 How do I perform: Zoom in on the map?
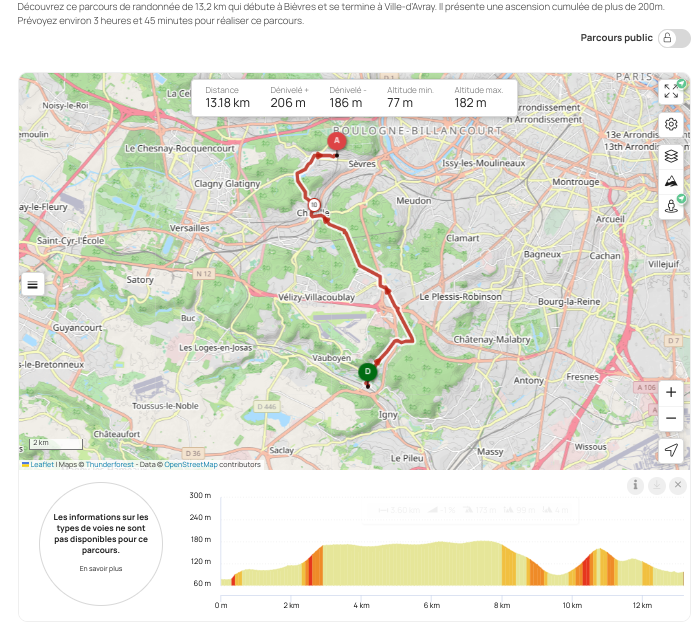[x=671, y=392]
